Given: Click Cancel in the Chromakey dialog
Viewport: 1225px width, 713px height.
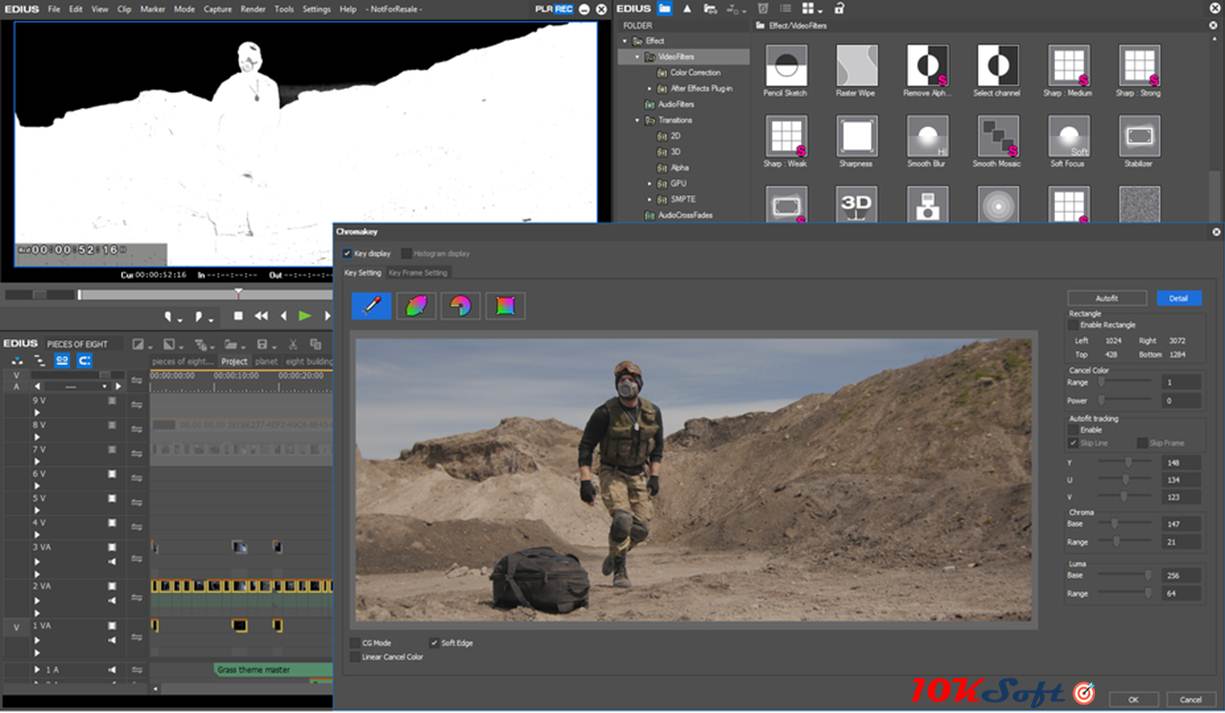Looking at the screenshot, I should (x=1190, y=699).
